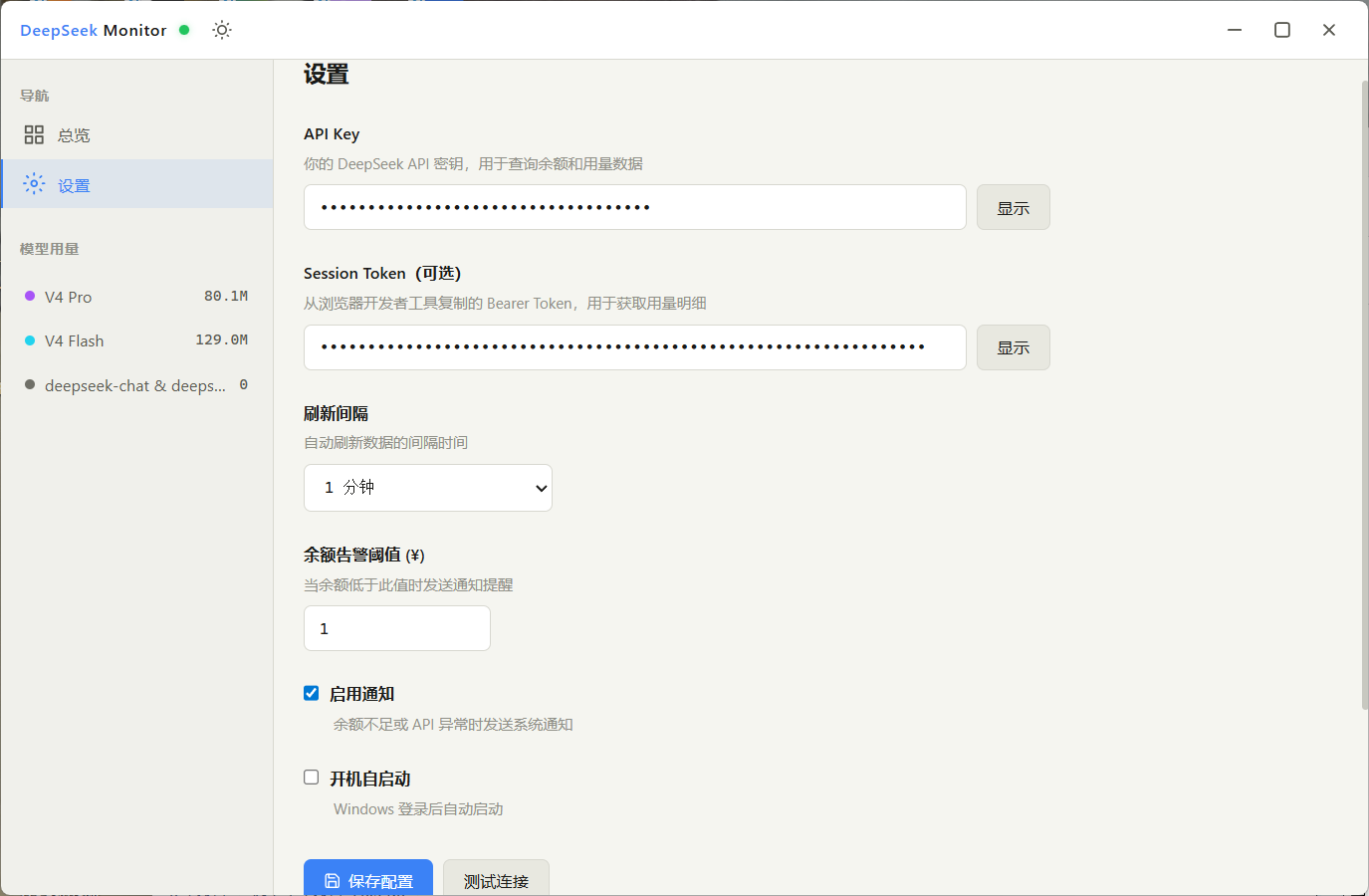This screenshot has height=896, width=1369.
Task: Maximize the DeepSeek Monitor window
Action: (x=1282, y=30)
